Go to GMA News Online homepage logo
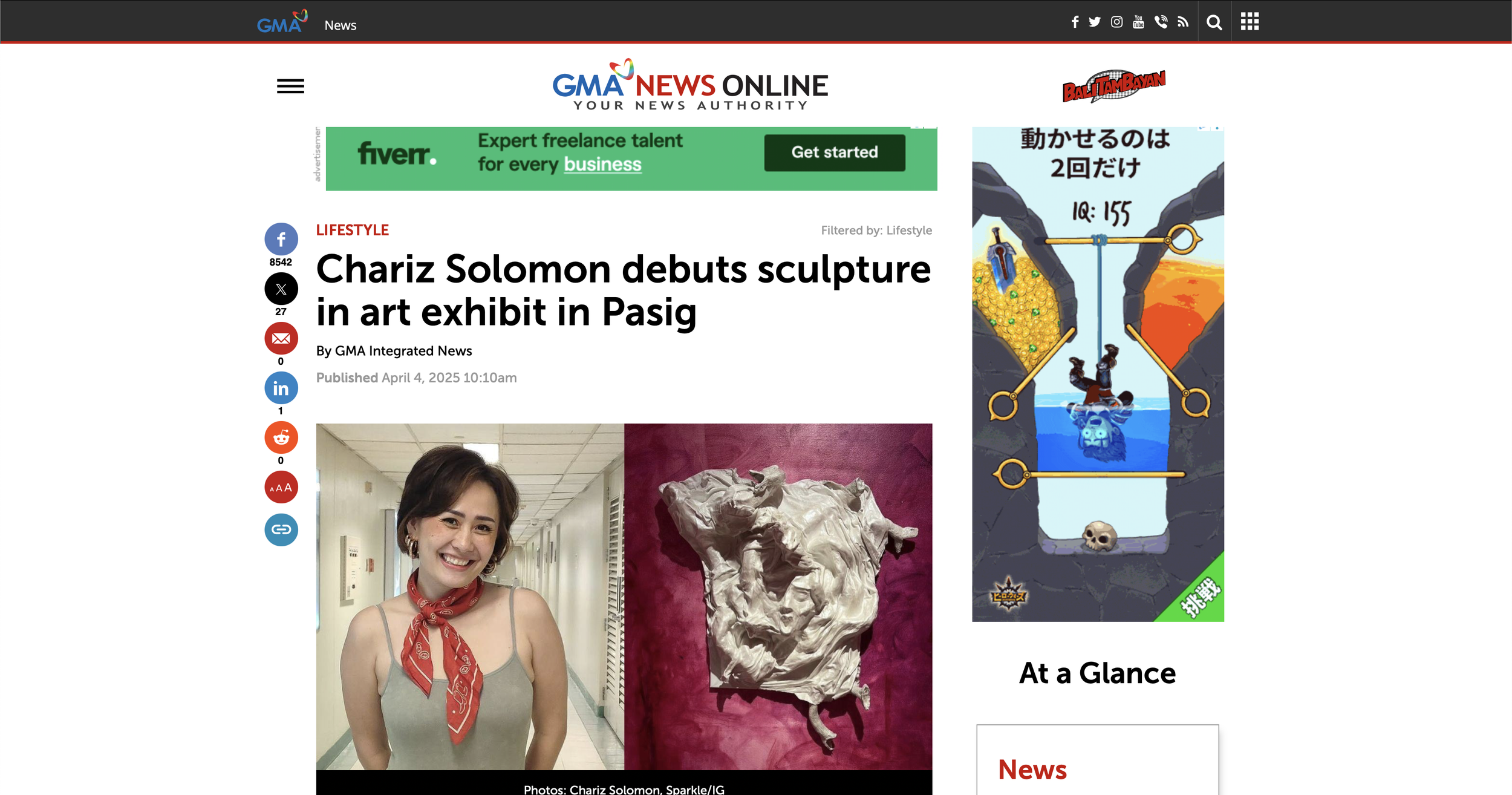 click(690, 85)
